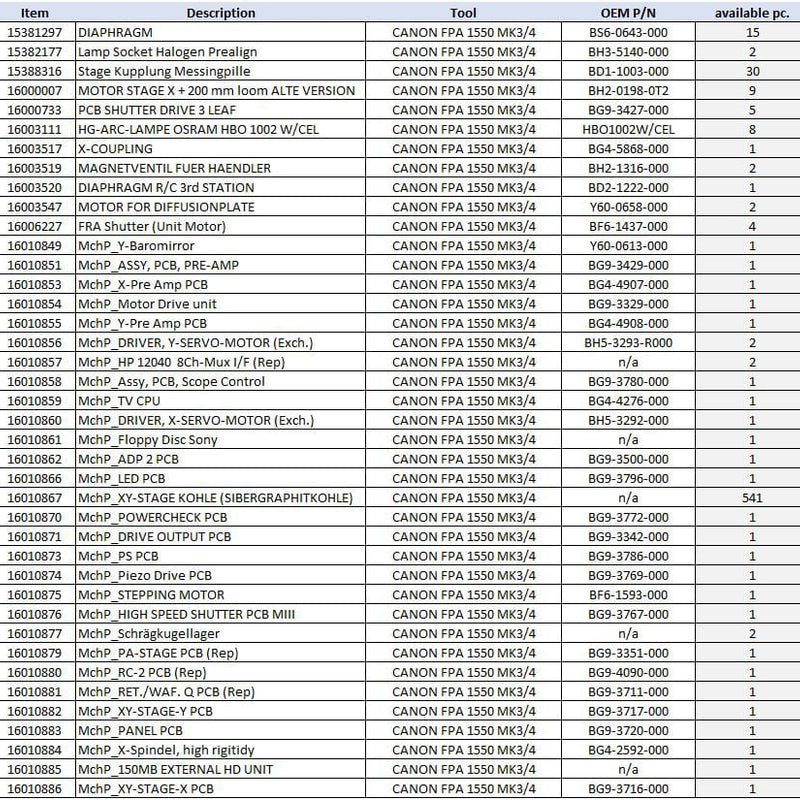
Task: Click OEM part BG4-4276-000
Action: pos(628,401)
